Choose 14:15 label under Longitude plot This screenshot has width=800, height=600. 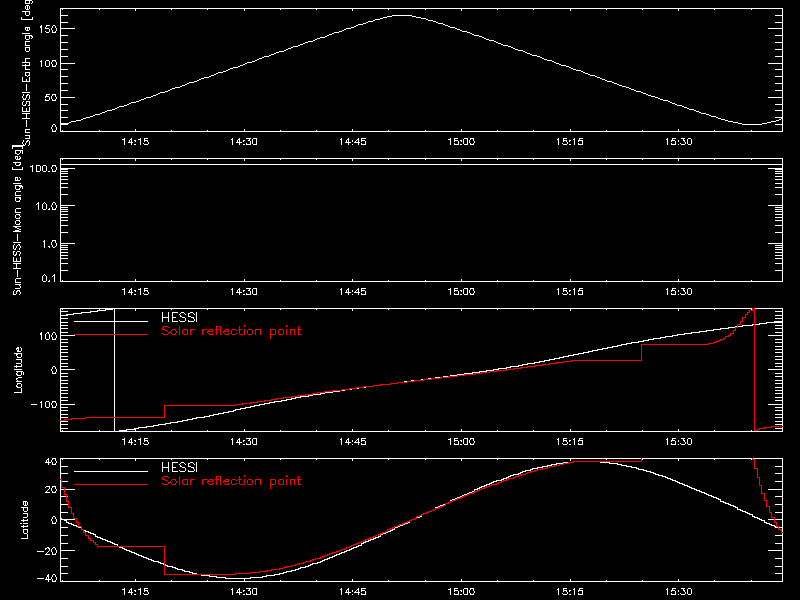coord(135,442)
